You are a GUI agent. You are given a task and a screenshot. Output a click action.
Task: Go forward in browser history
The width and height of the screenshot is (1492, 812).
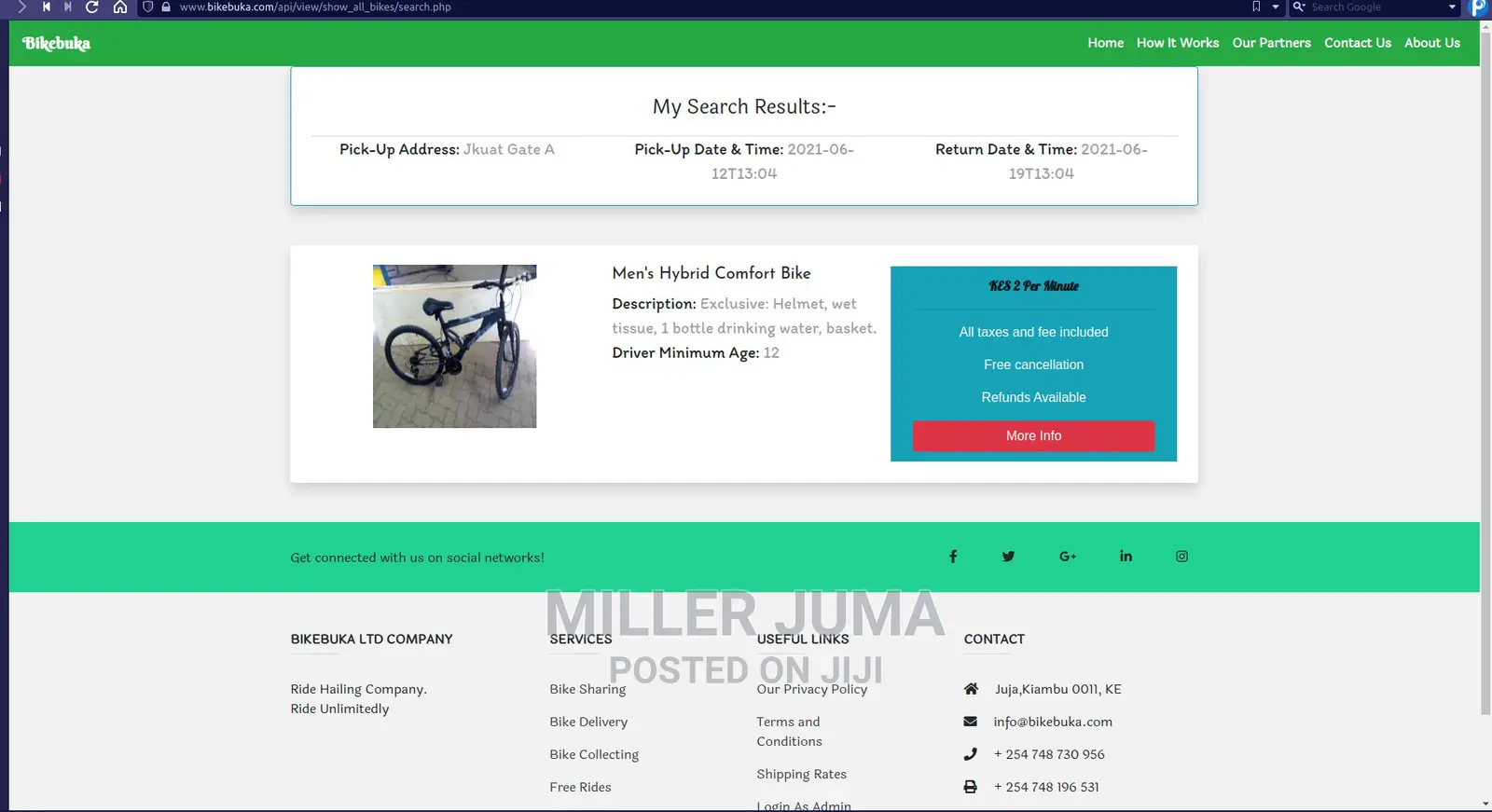(x=21, y=7)
